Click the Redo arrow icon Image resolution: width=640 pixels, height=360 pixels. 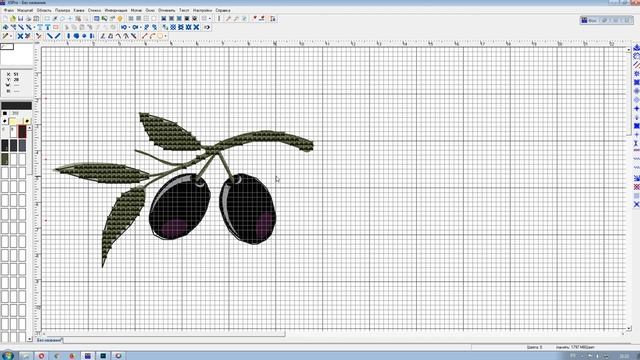[135, 27]
